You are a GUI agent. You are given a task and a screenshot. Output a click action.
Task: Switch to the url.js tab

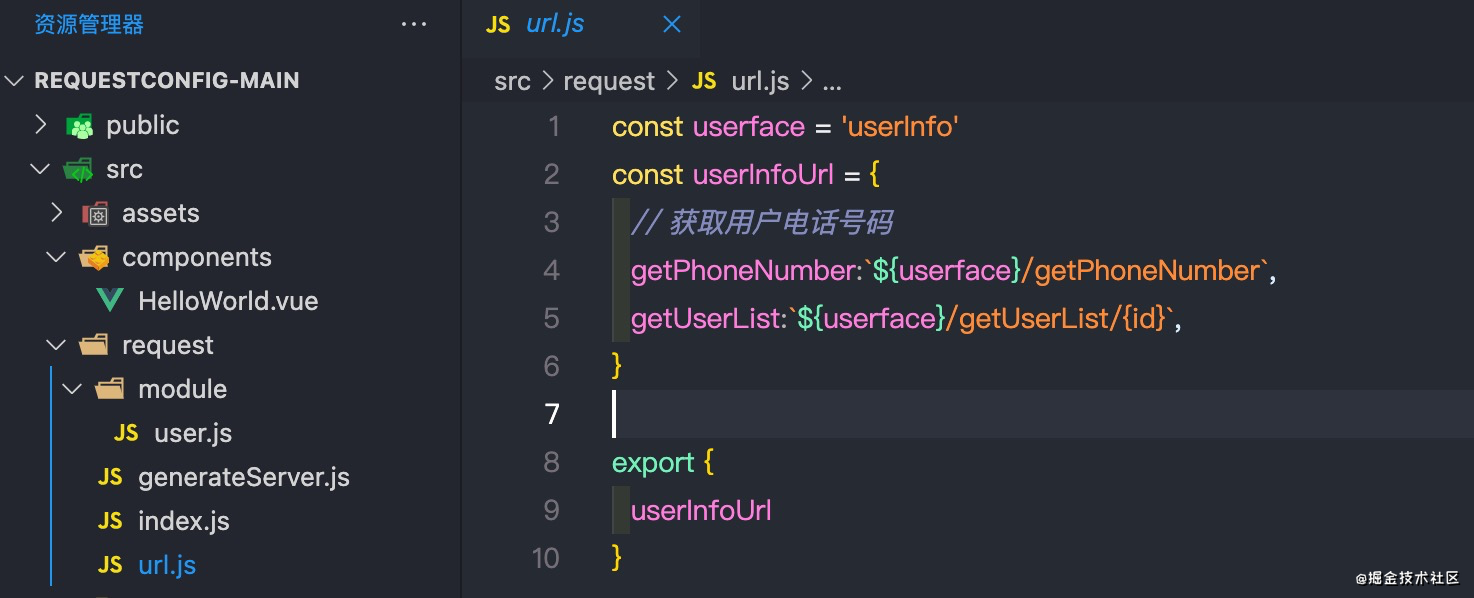555,24
